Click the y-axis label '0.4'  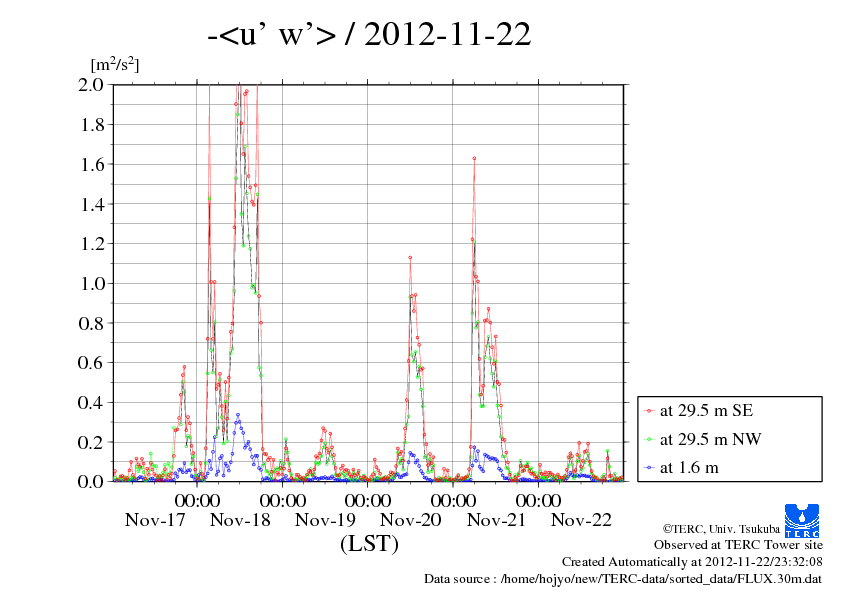coord(91,403)
